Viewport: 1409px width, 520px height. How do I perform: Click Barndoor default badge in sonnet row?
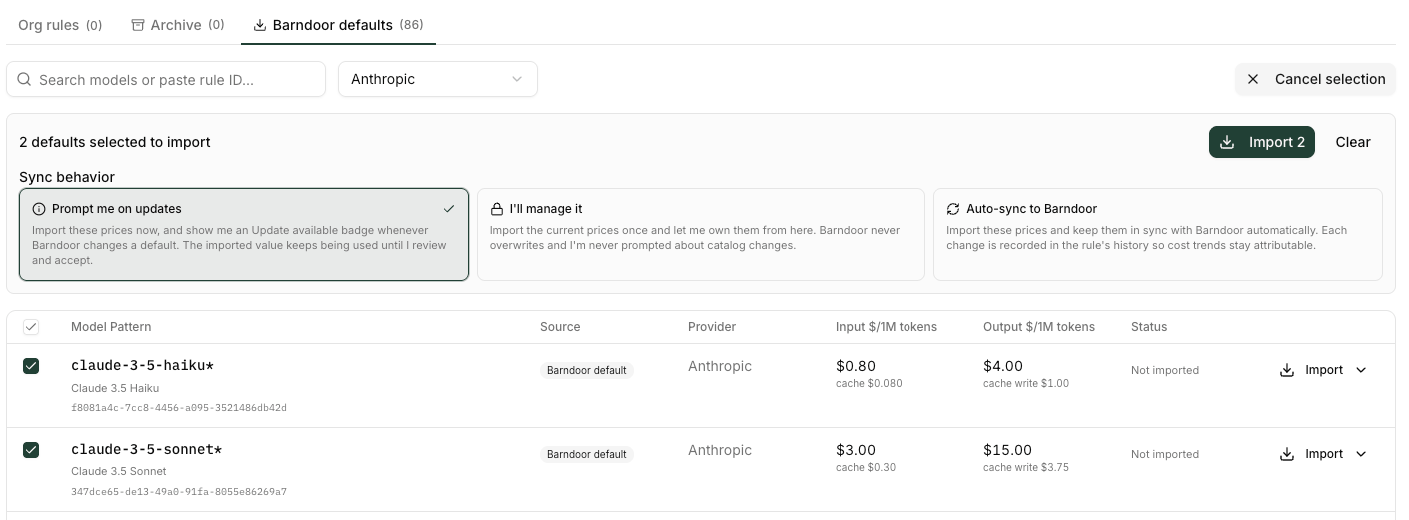click(x=587, y=454)
